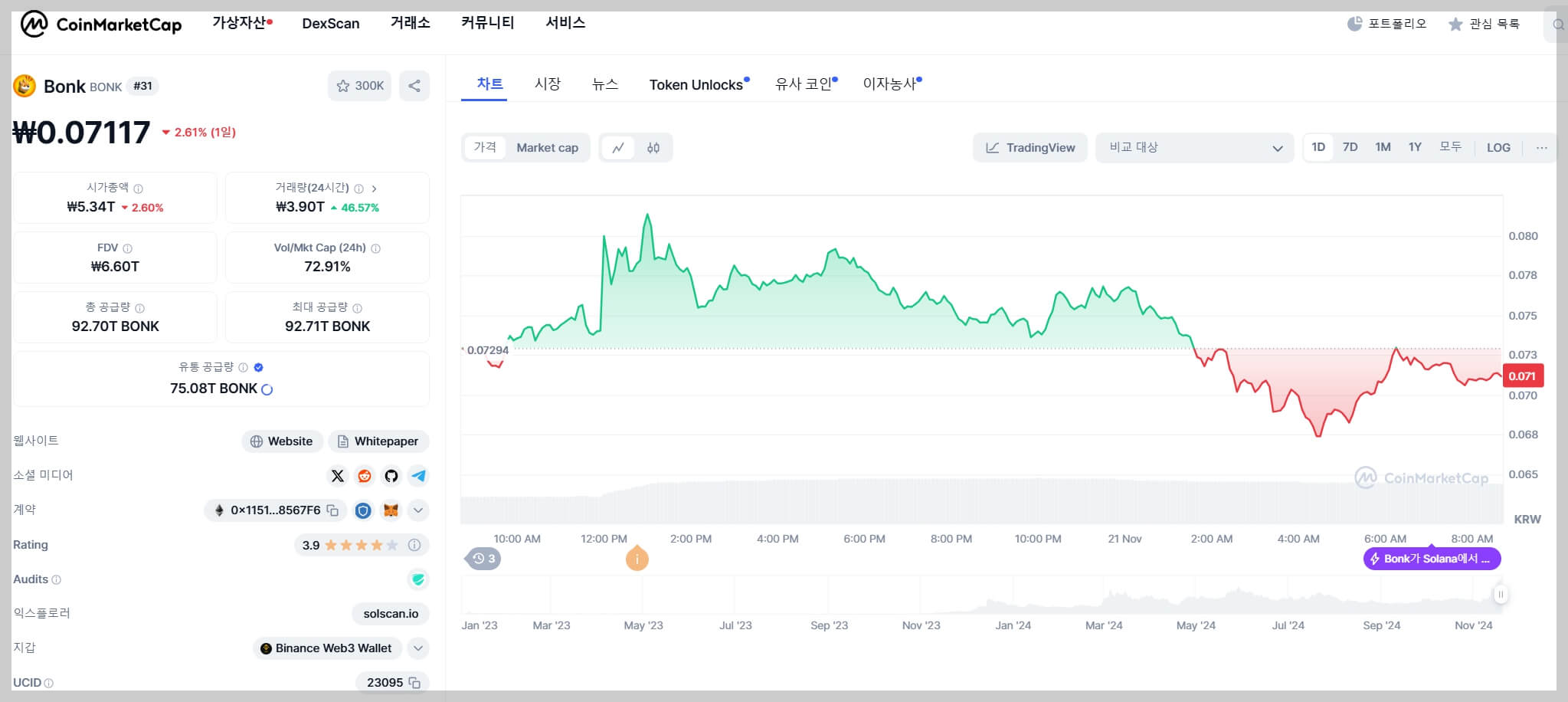Image resolution: width=1568 pixels, height=702 pixels.
Task: Open 커뮤니티 menu
Action: [x=488, y=23]
